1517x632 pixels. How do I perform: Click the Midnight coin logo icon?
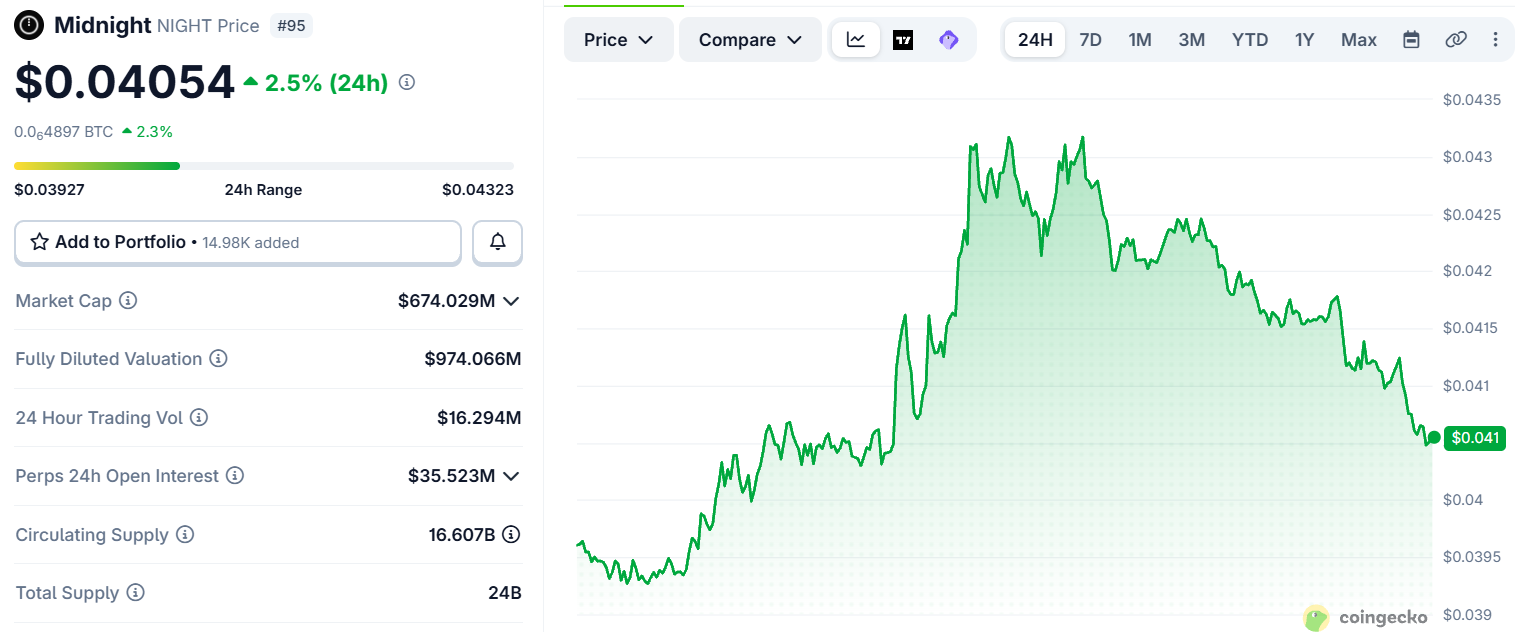(x=30, y=25)
